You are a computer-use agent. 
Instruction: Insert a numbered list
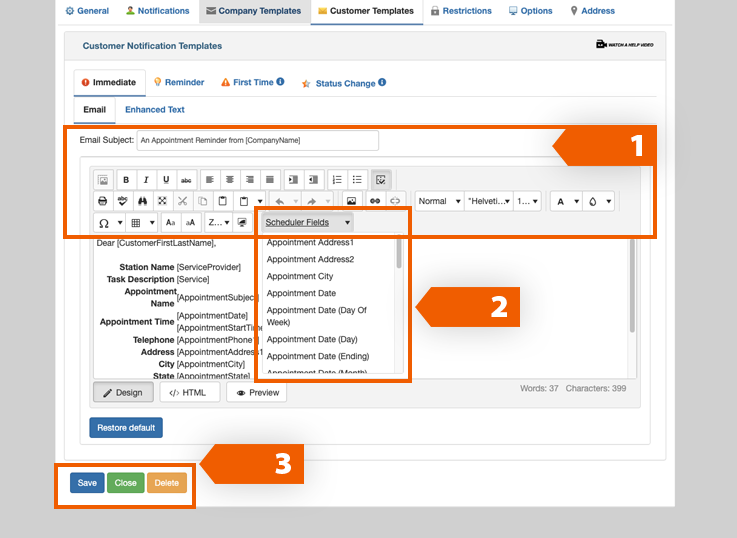[337, 180]
